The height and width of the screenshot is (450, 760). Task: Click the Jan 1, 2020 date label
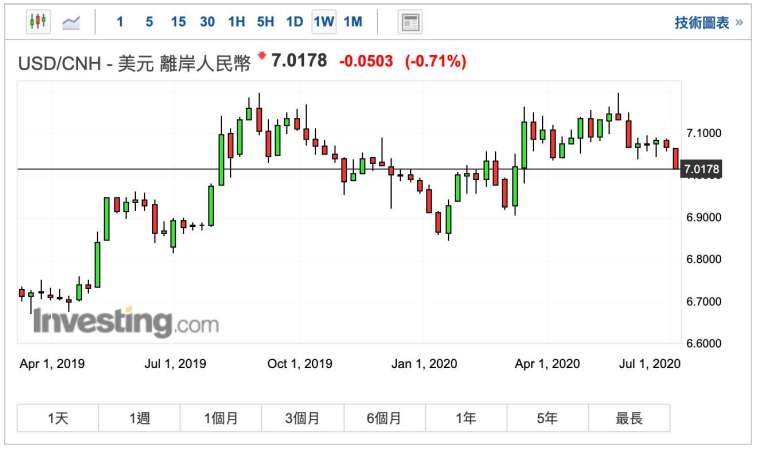pos(424,364)
